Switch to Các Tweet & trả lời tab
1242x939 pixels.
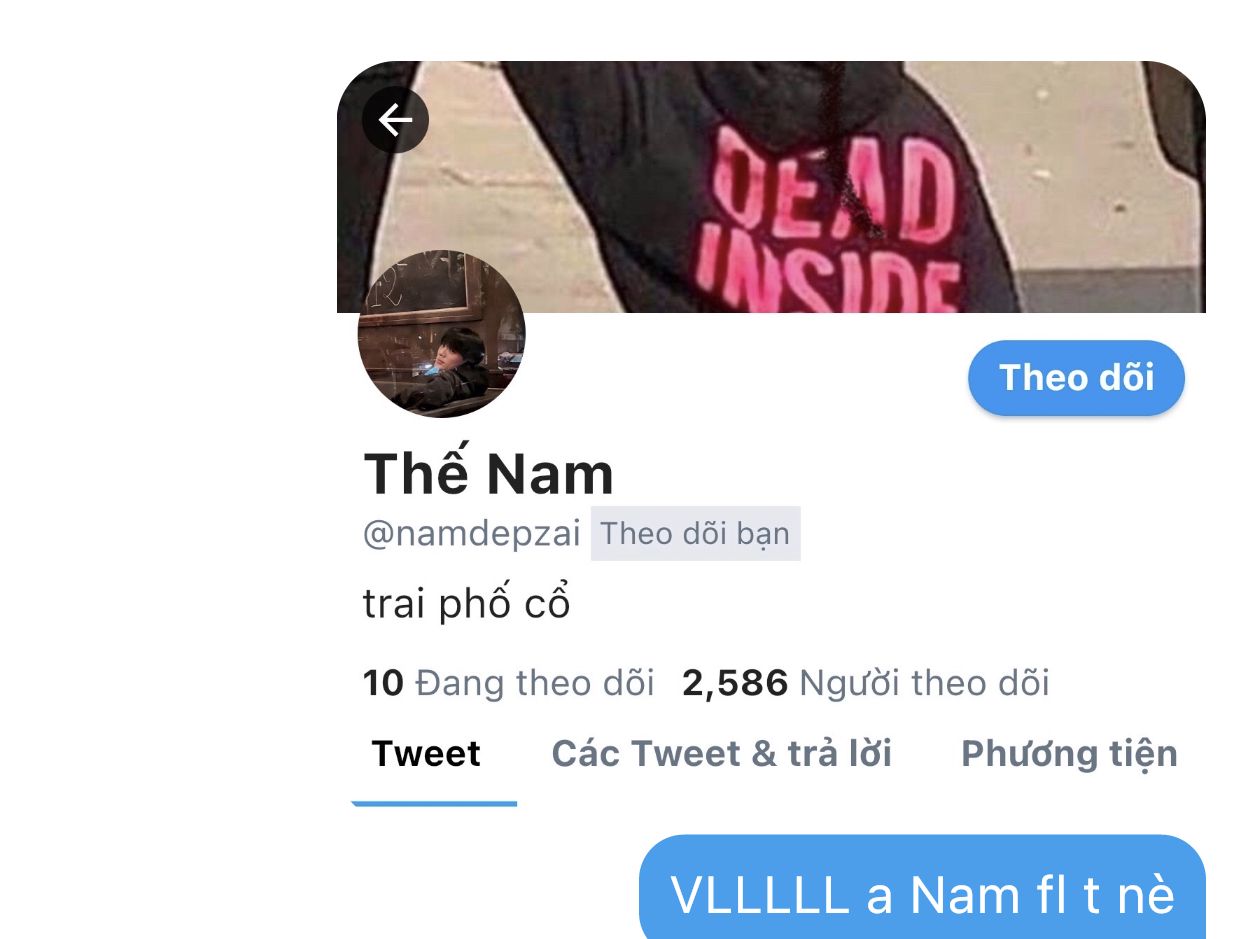click(x=721, y=754)
